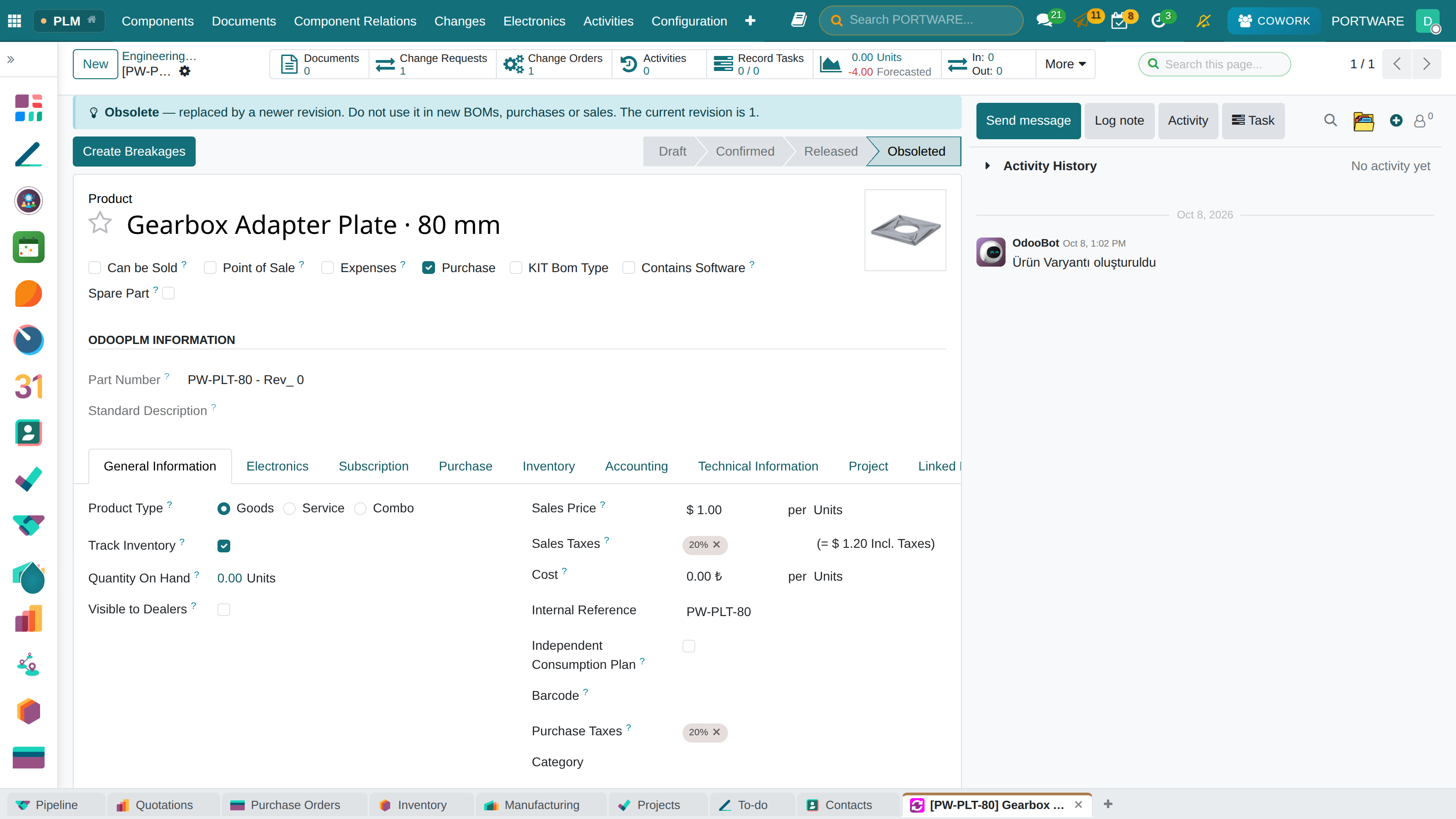Open the Calendar 31 sidebar app
This screenshot has height=819, width=1456.
(28, 387)
